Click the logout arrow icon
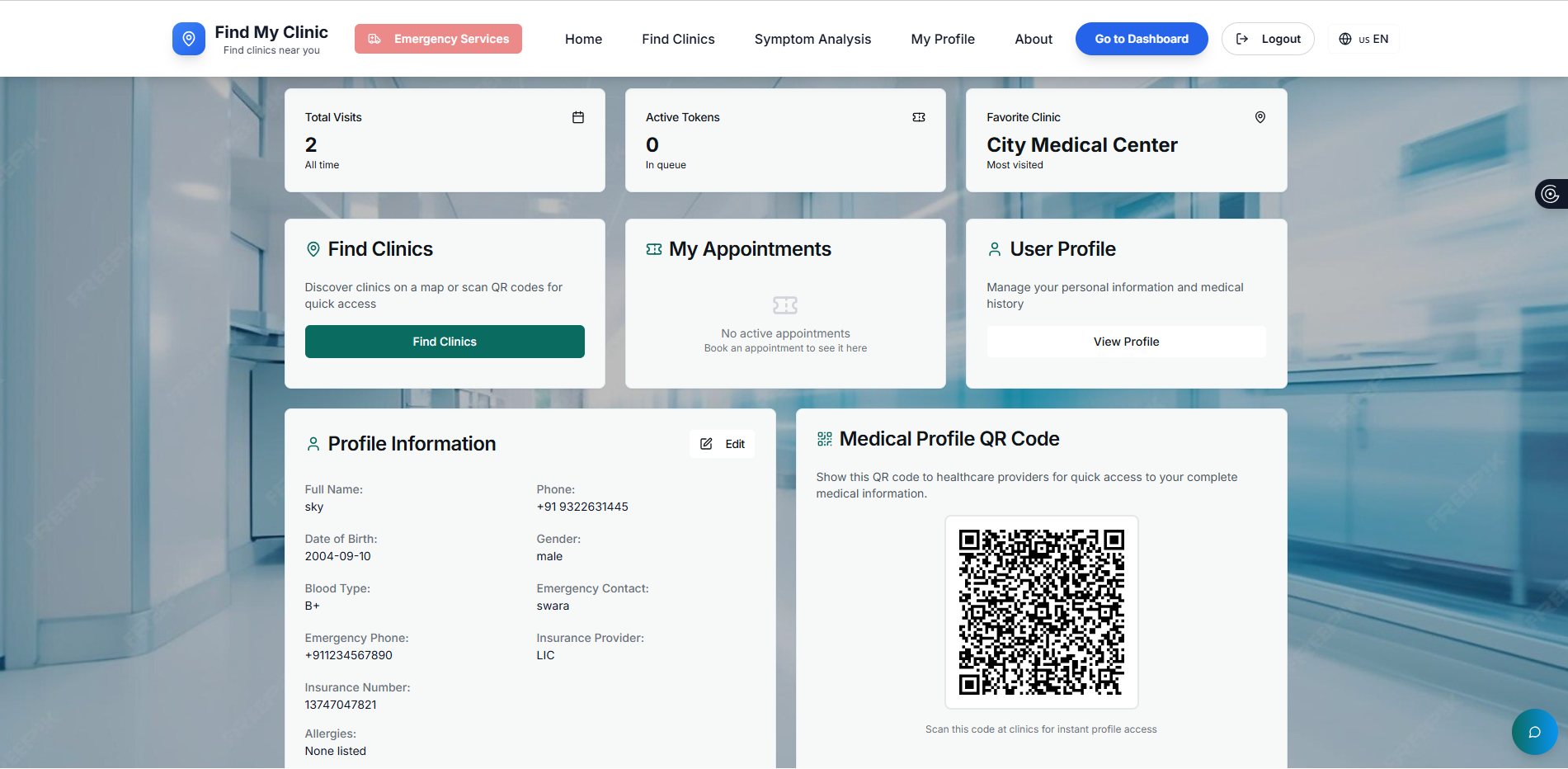1568x769 pixels. [1242, 39]
